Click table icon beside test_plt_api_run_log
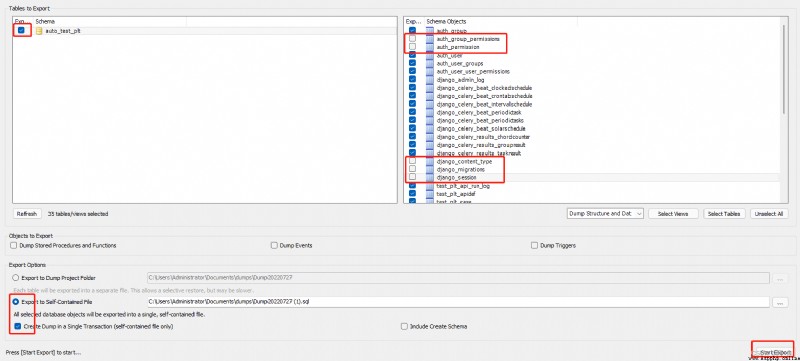800x361 pixels. coord(430,186)
